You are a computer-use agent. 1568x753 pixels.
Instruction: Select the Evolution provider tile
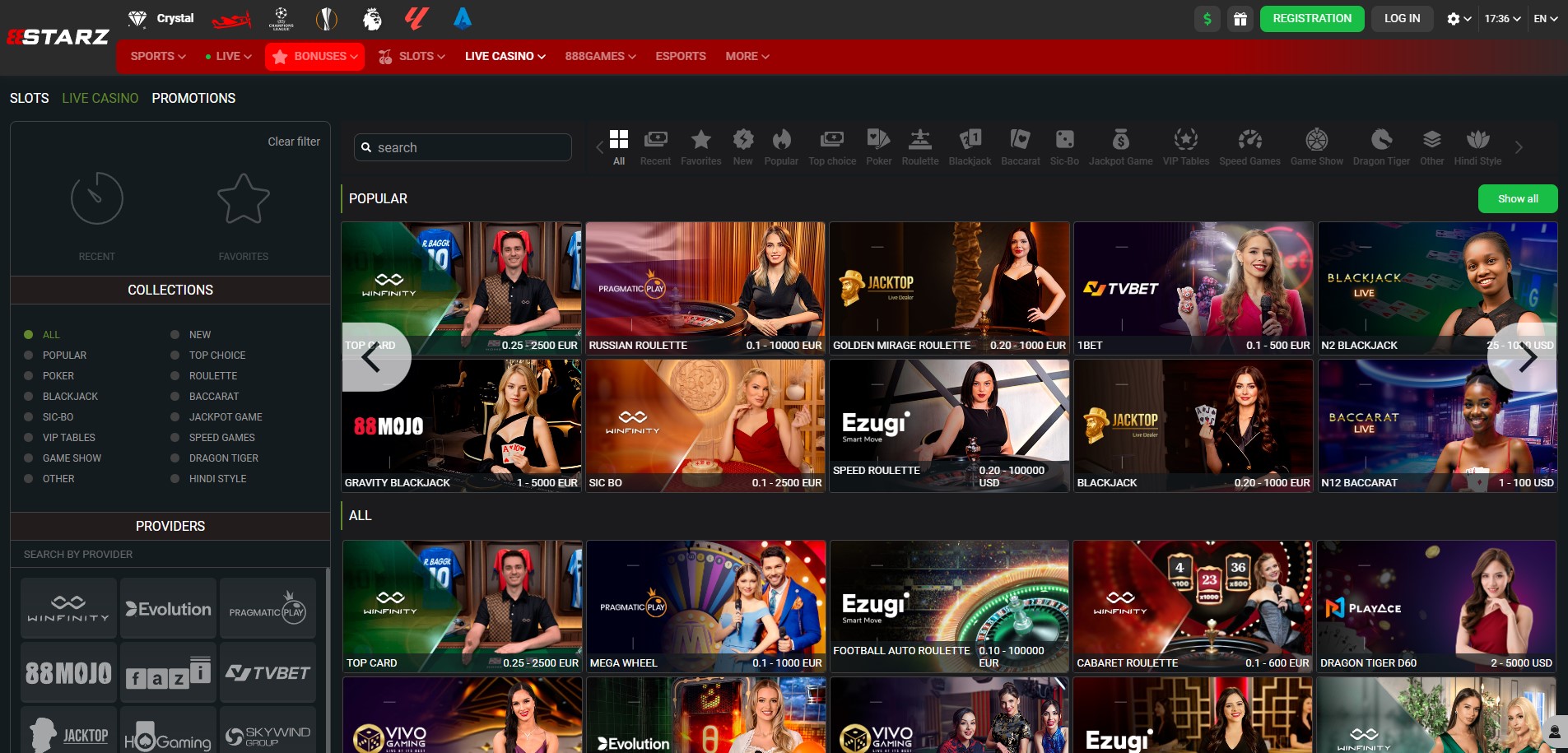coord(168,608)
